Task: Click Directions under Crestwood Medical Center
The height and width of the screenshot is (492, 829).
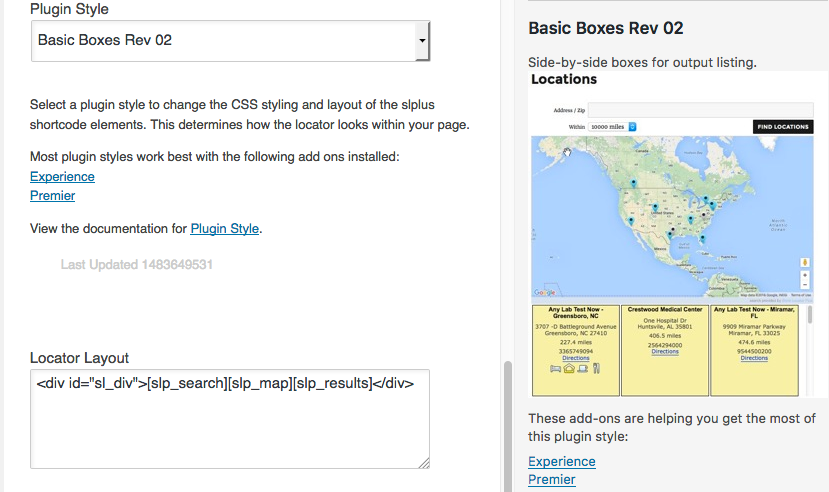Action: click(x=665, y=351)
